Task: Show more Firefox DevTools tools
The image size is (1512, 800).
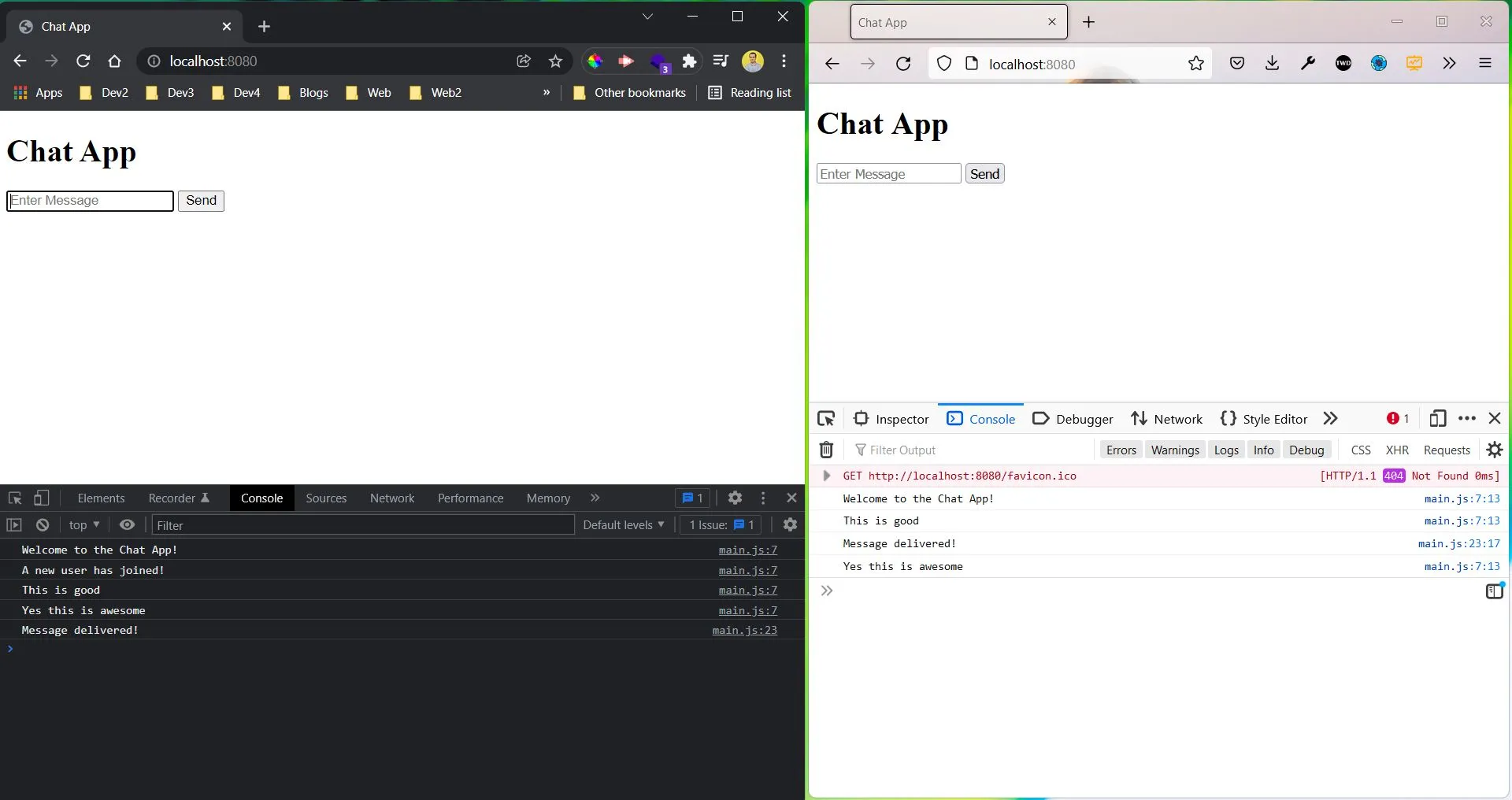Action: (1330, 419)
